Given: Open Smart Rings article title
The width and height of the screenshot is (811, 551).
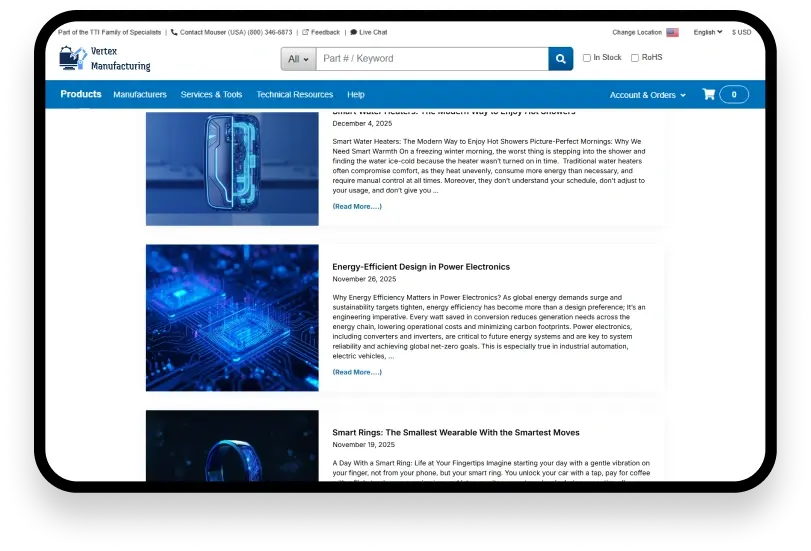Looking at the screenshot, I should tap(456, 433).
